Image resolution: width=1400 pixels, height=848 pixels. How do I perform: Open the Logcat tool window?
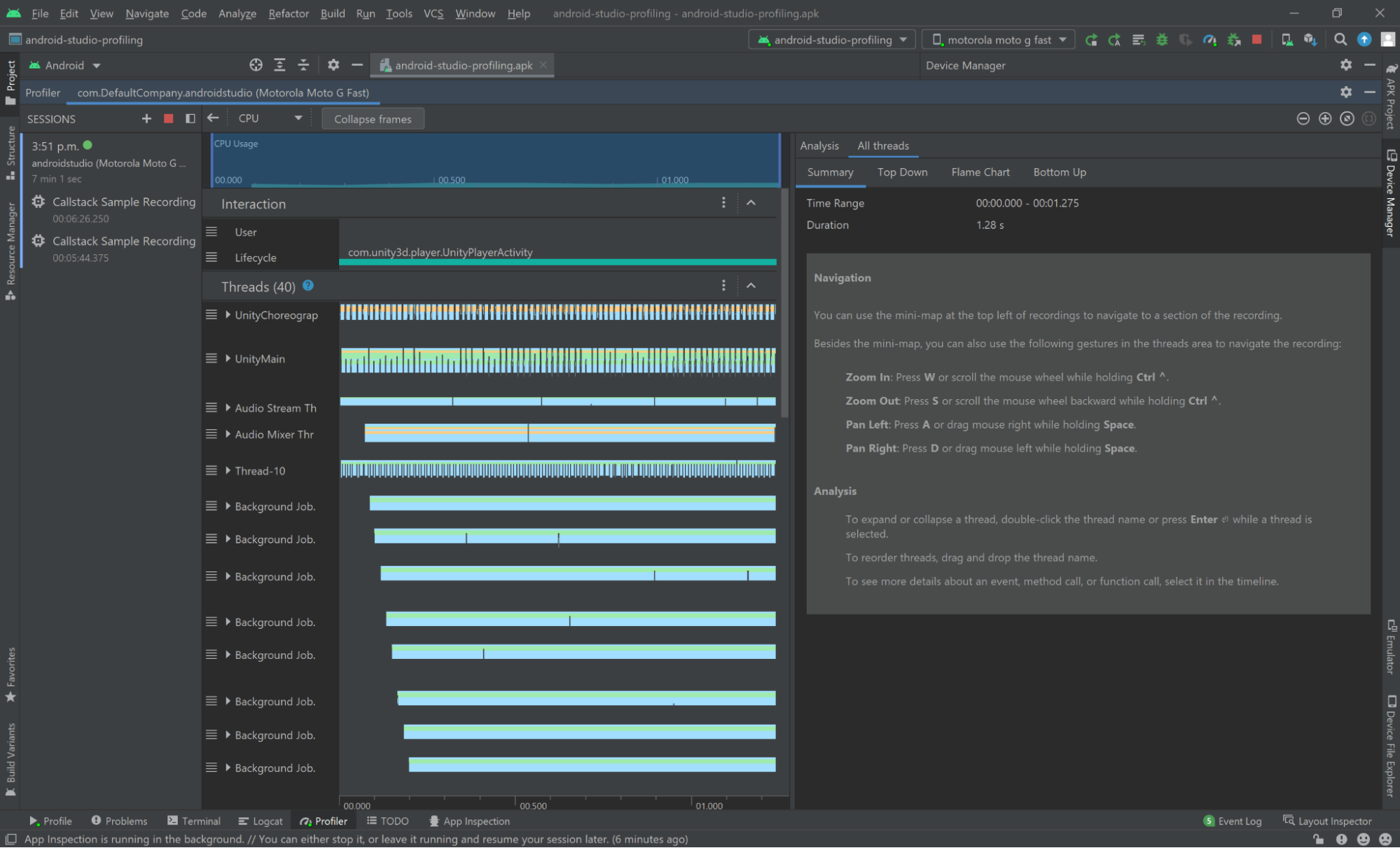[x=261, y=821]
